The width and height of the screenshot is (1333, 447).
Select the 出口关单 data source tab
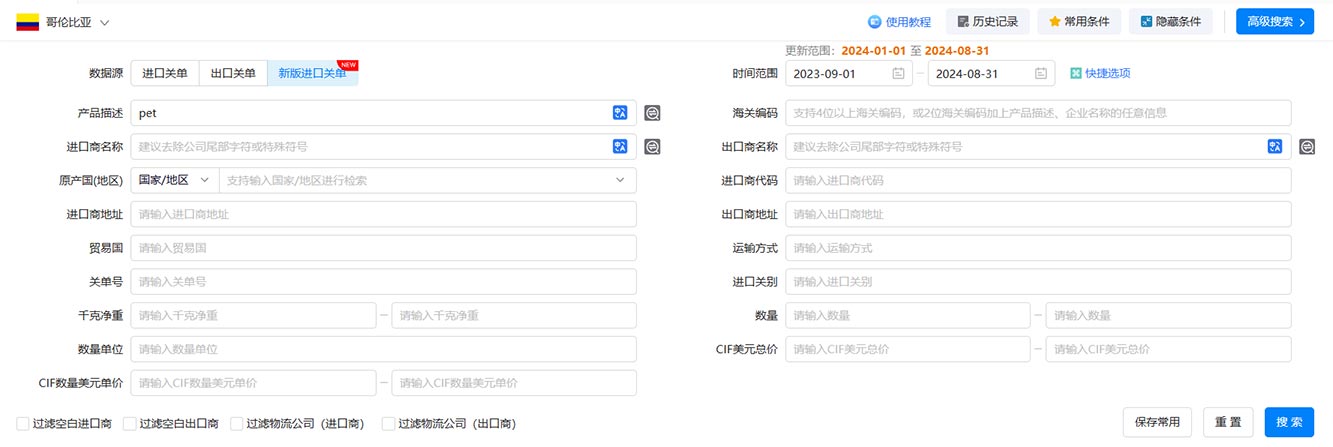[x=233, y=73]
